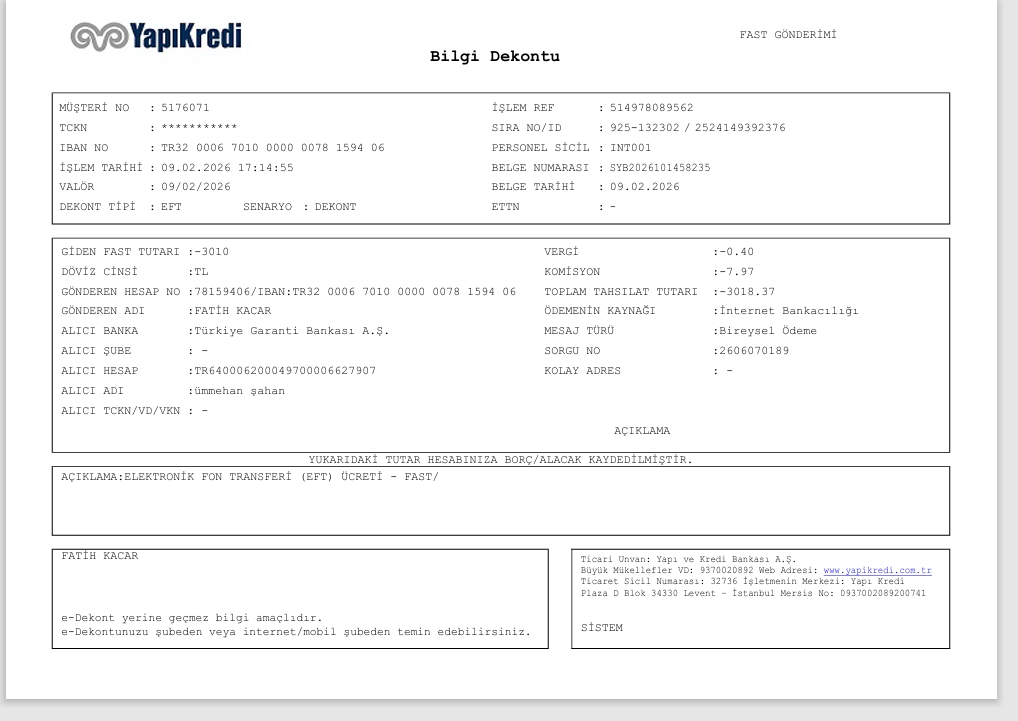The height and width of the screenshot is (721, 1018).
Task: Select the BELGE NUMARASI value SYB2026101458235
Action: tap(660, 167)
